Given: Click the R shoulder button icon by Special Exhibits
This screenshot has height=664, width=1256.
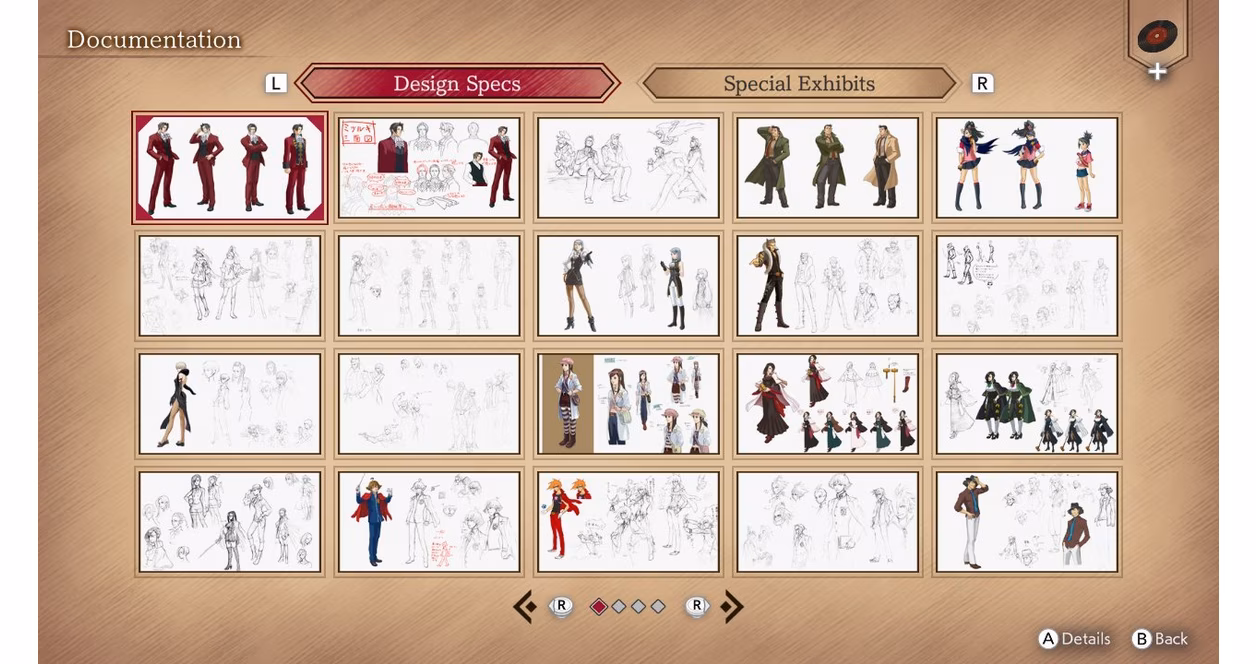Looking at the screenshot, I should pyautogui.click(x=982, y=84).
